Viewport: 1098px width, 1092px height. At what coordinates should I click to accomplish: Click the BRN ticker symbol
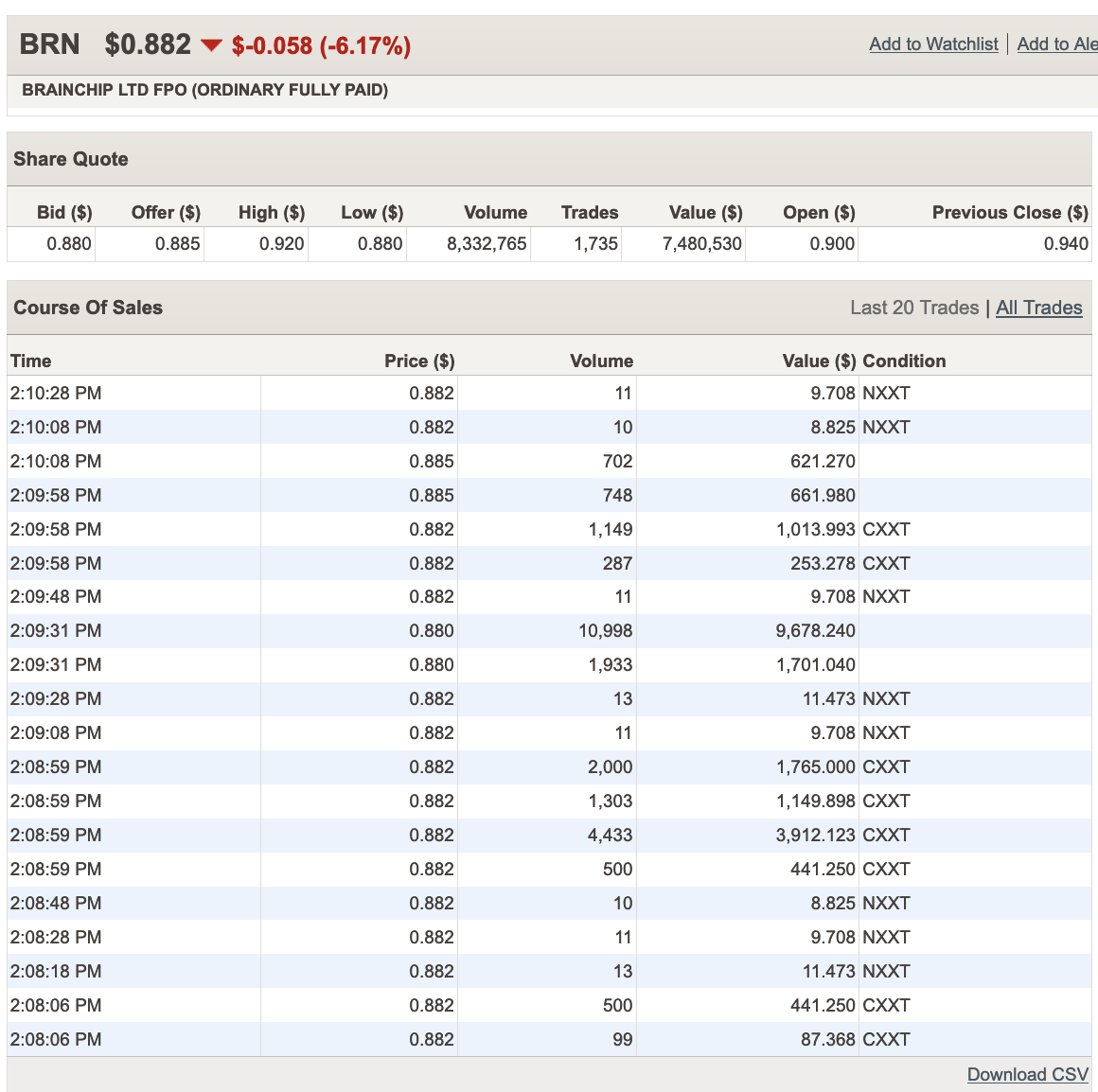click(49, 44)
